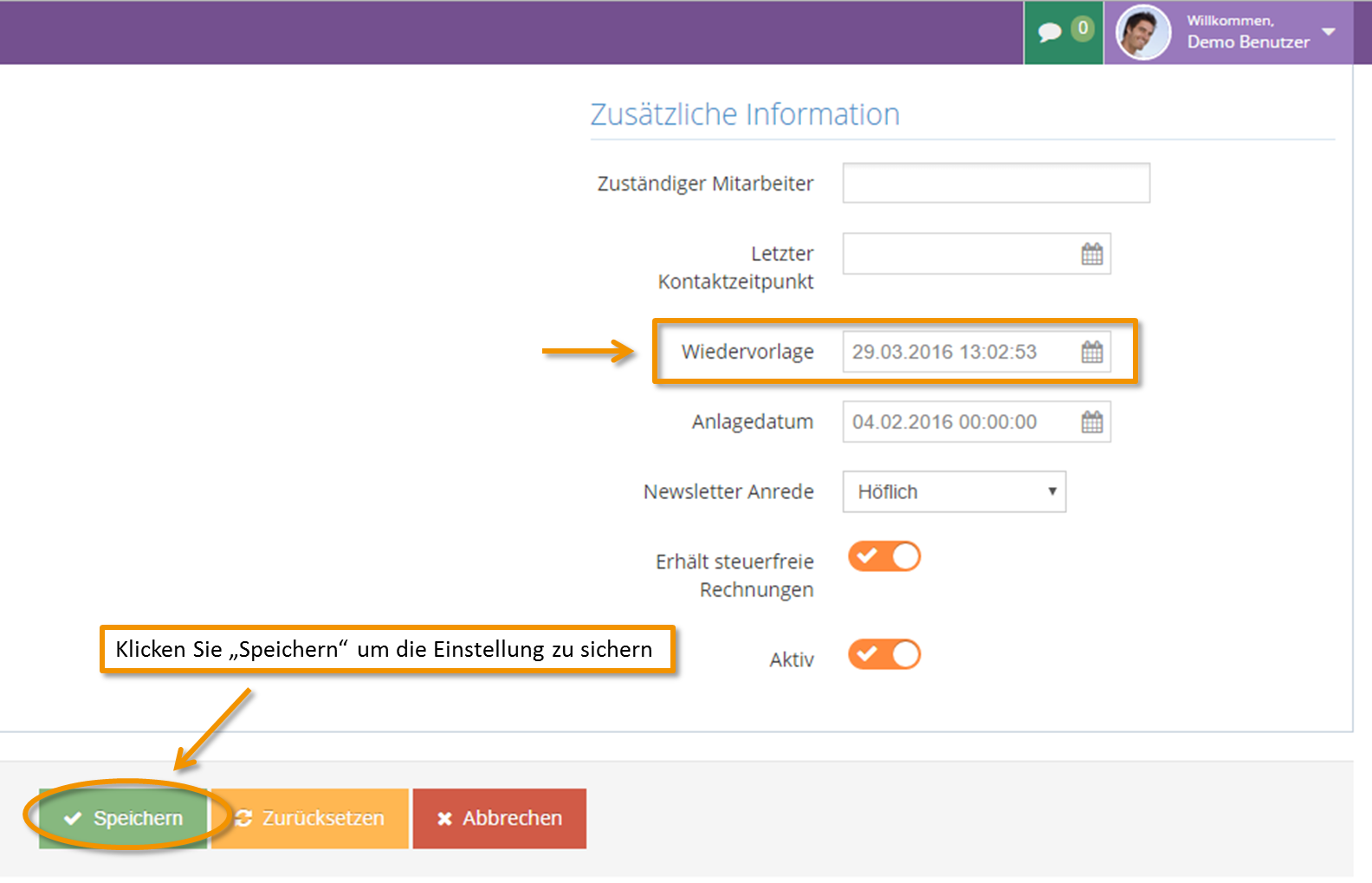This screenshot has height=883, width=1372.
Task: Open the Newsletter Anrede dropdown
Action: coord(954,491)
